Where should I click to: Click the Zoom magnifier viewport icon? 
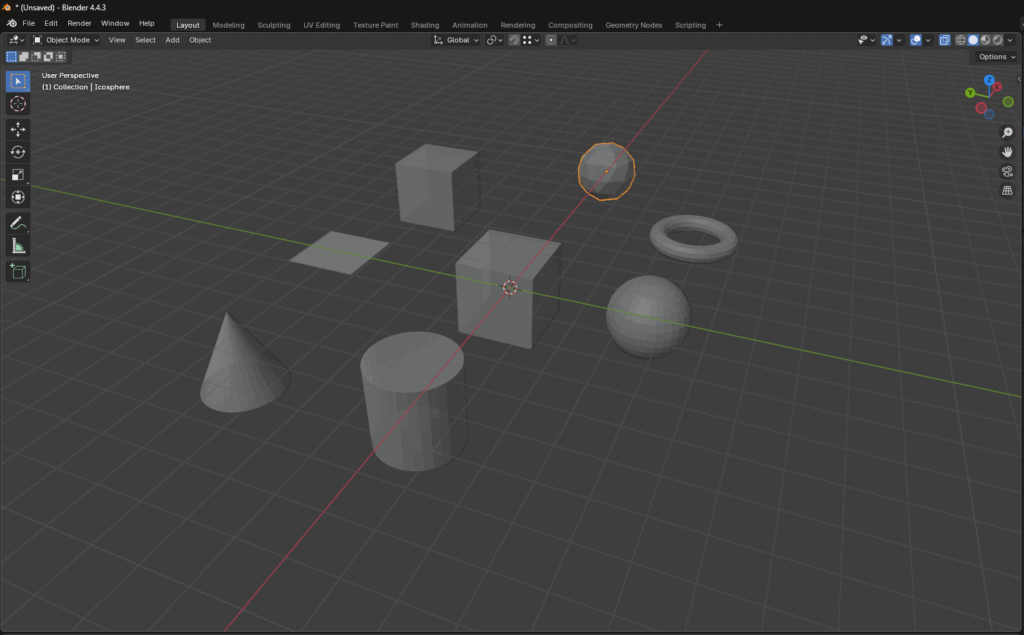(1008, 133)
